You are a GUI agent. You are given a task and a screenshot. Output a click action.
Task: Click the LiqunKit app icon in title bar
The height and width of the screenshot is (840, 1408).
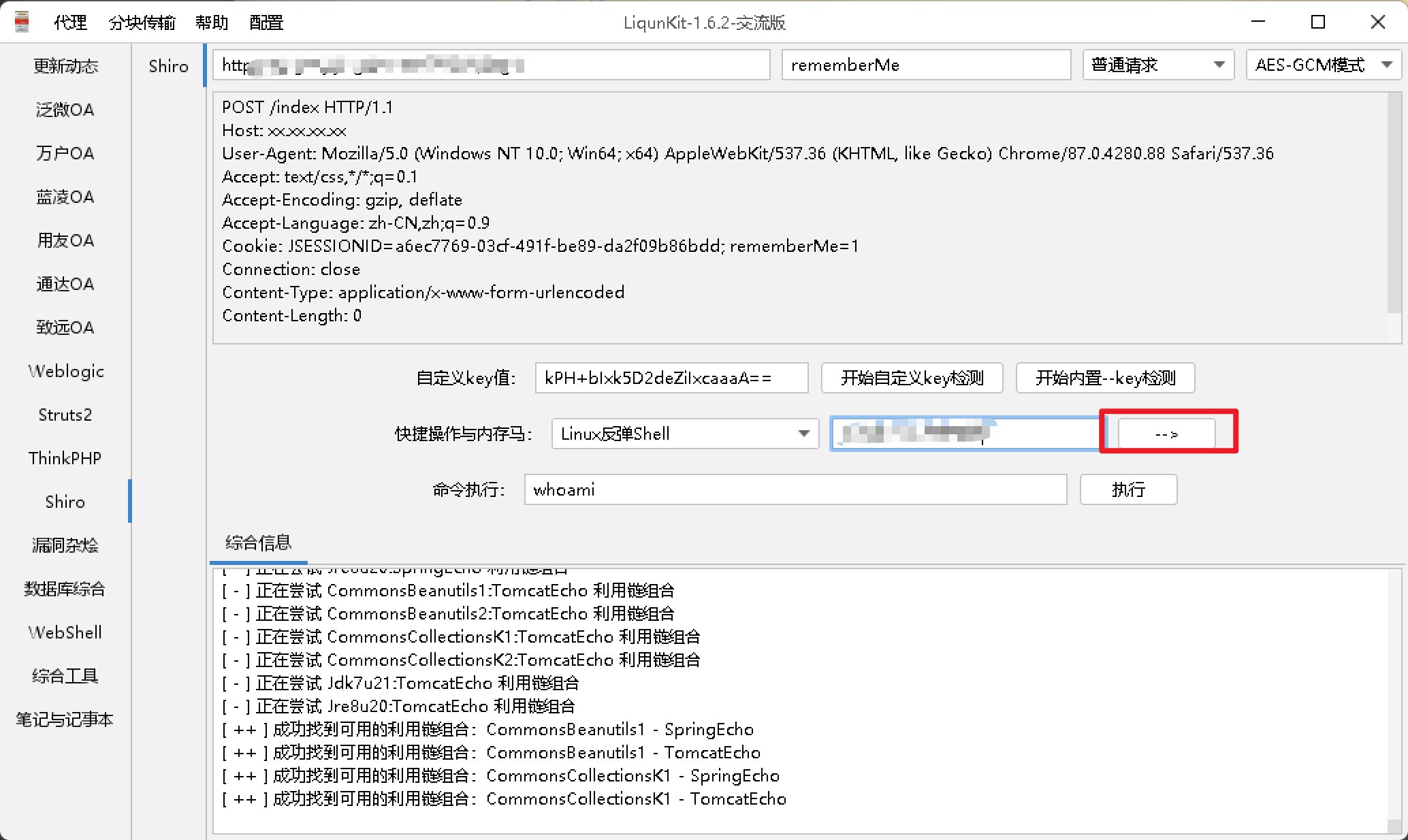click(x=22, y=22)
